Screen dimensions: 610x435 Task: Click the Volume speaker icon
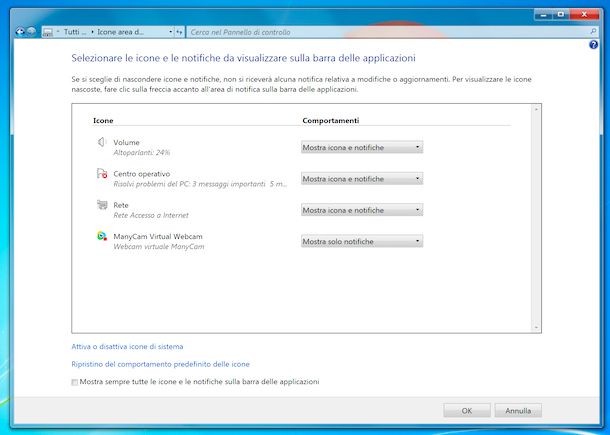(102, 142)
